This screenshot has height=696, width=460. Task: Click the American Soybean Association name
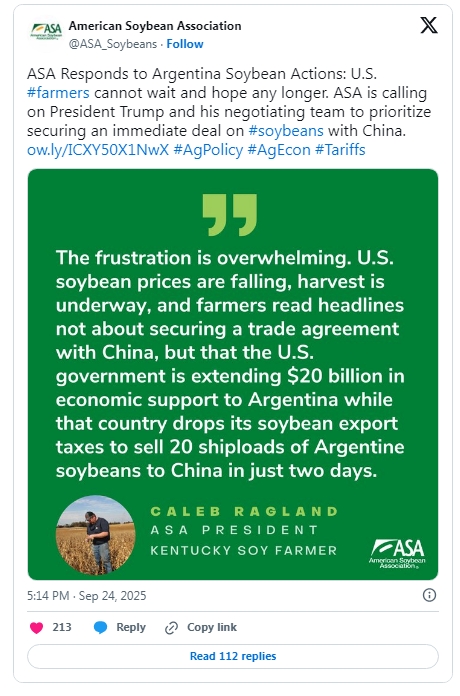(155, 26)
